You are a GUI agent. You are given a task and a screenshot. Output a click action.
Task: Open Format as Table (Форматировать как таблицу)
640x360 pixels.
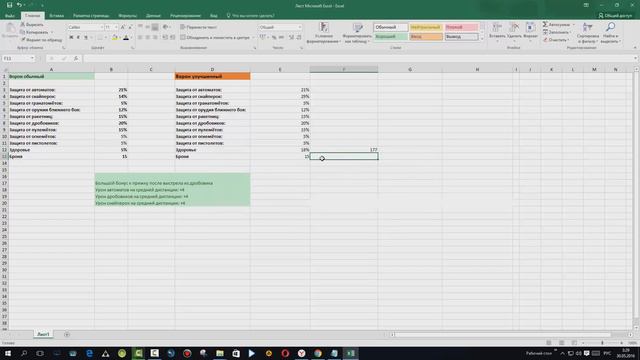tap(357, 33)
